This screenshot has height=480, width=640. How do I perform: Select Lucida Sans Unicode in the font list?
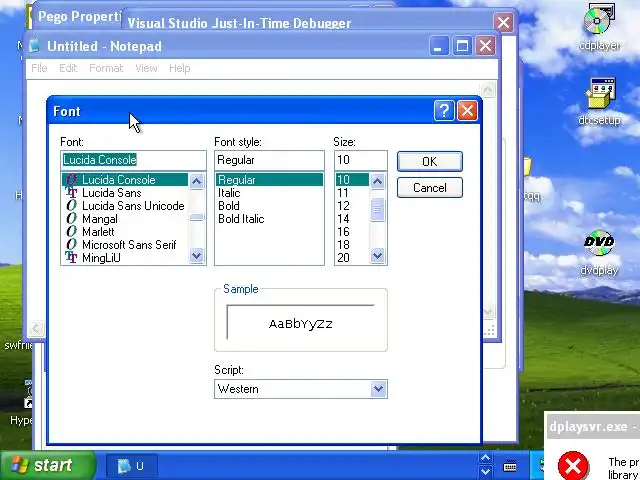(125, 206)
